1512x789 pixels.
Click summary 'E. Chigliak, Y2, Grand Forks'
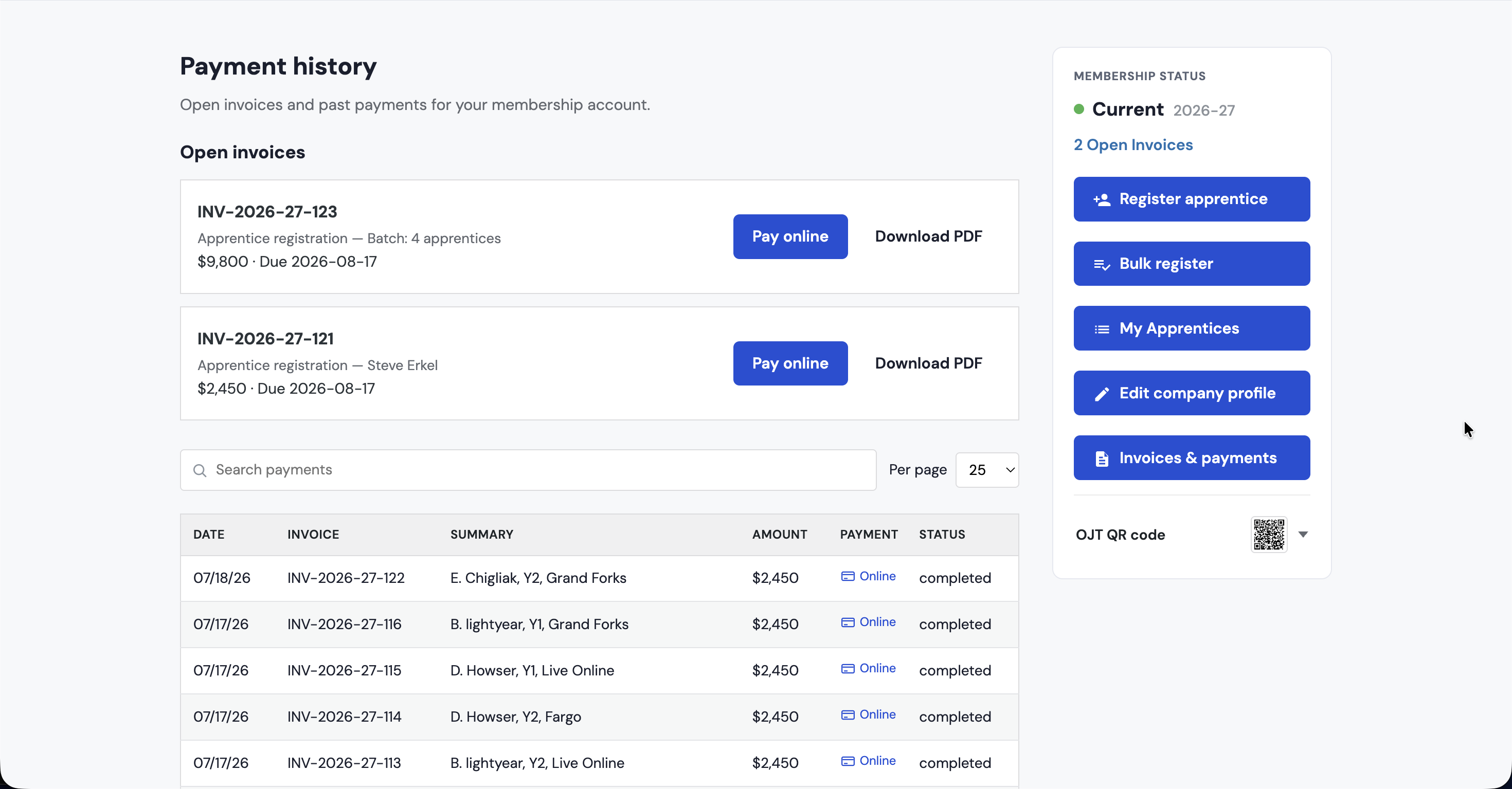point(537,578)
